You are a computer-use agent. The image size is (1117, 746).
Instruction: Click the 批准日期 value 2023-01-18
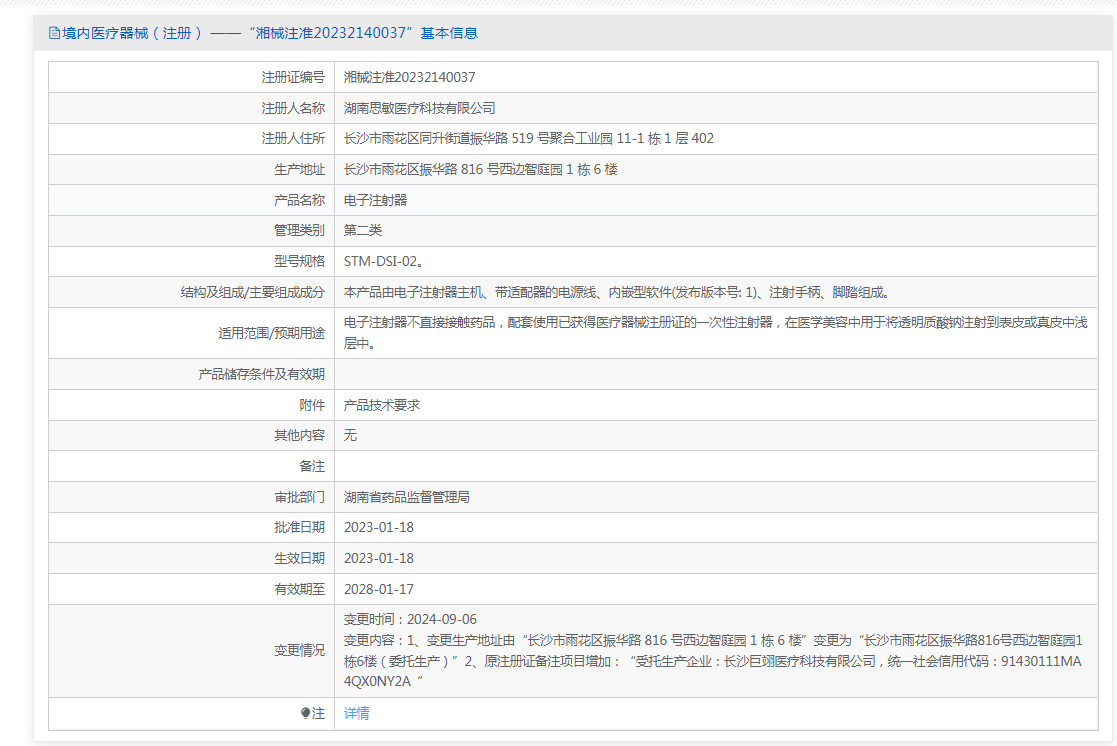(378, 527)
